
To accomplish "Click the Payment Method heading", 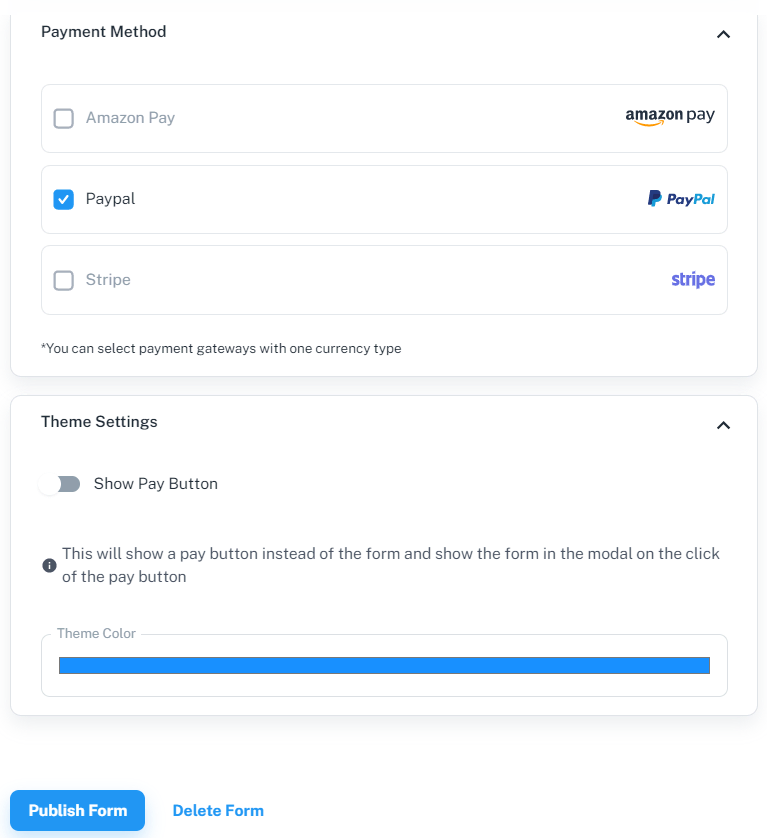I will [103, 32].
